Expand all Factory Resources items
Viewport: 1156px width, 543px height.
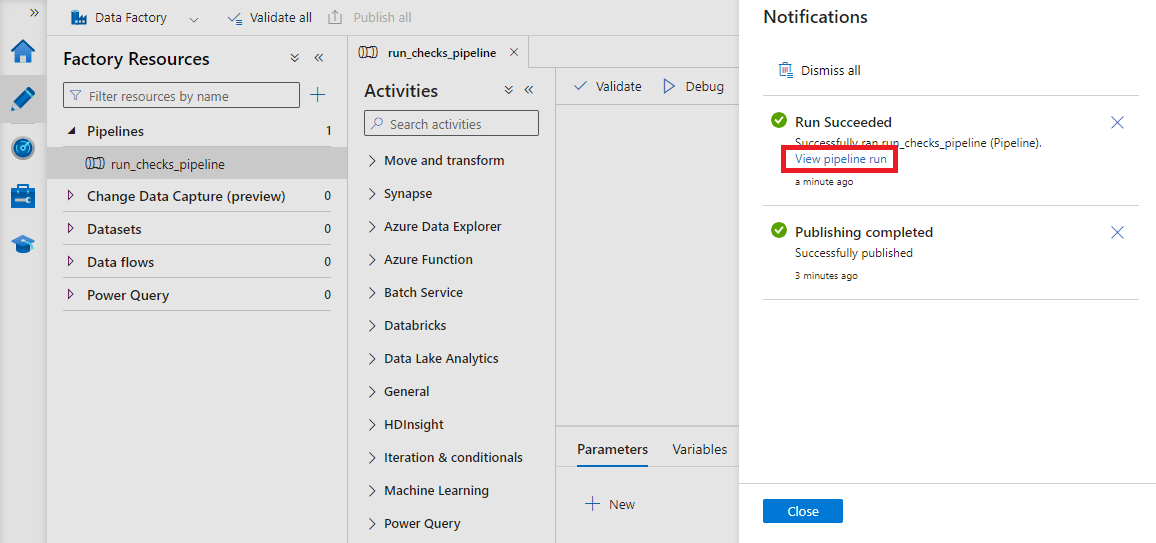[295, 58]
